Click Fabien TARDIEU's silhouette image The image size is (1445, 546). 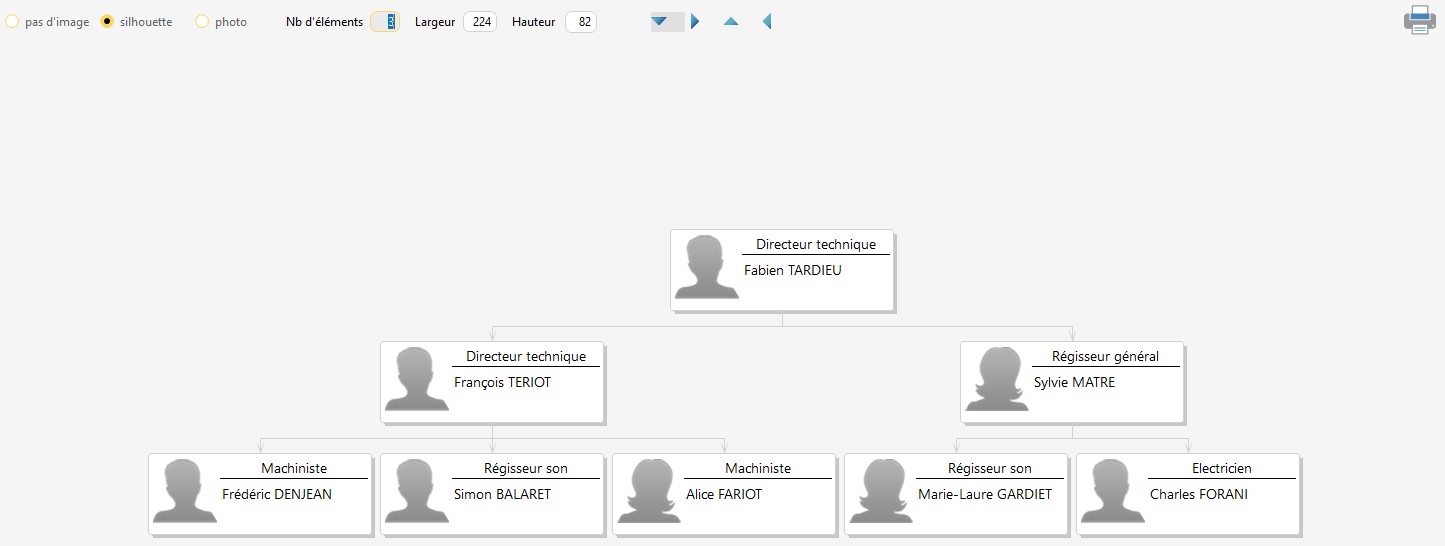(707, 268)
